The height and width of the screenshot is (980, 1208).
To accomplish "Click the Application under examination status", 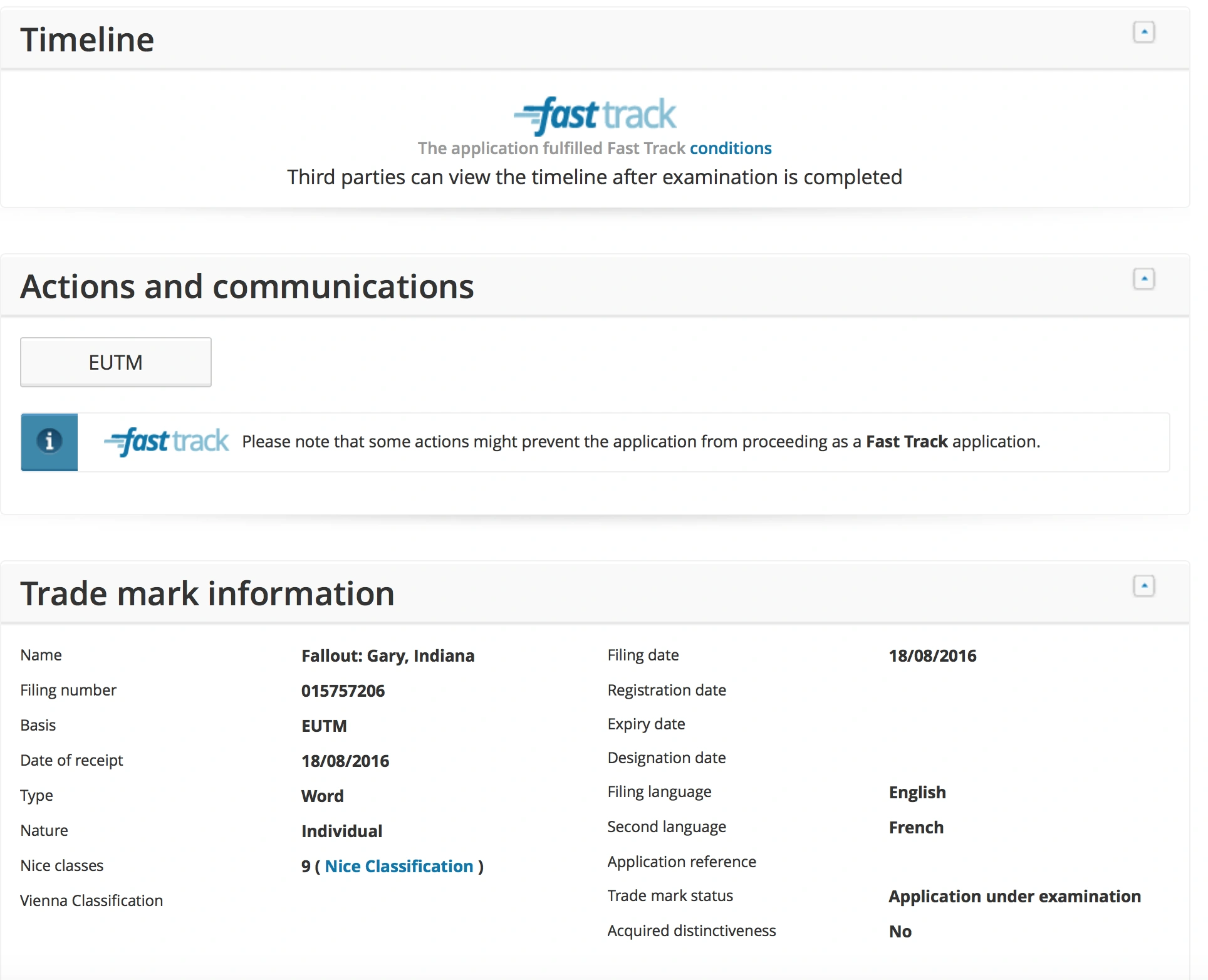I will point(1014,896).
